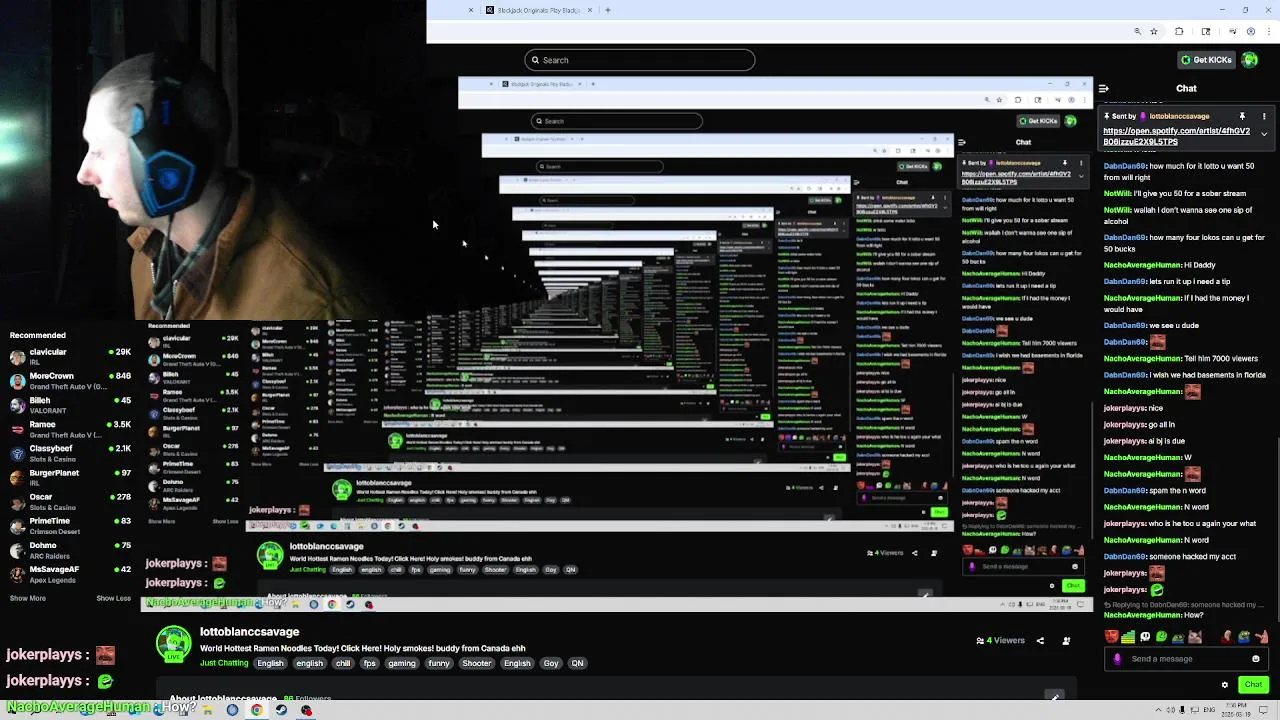Pick the green bars emote in quick emote row
Viewport: 1280px width, 720px height.
point(1128,637)
